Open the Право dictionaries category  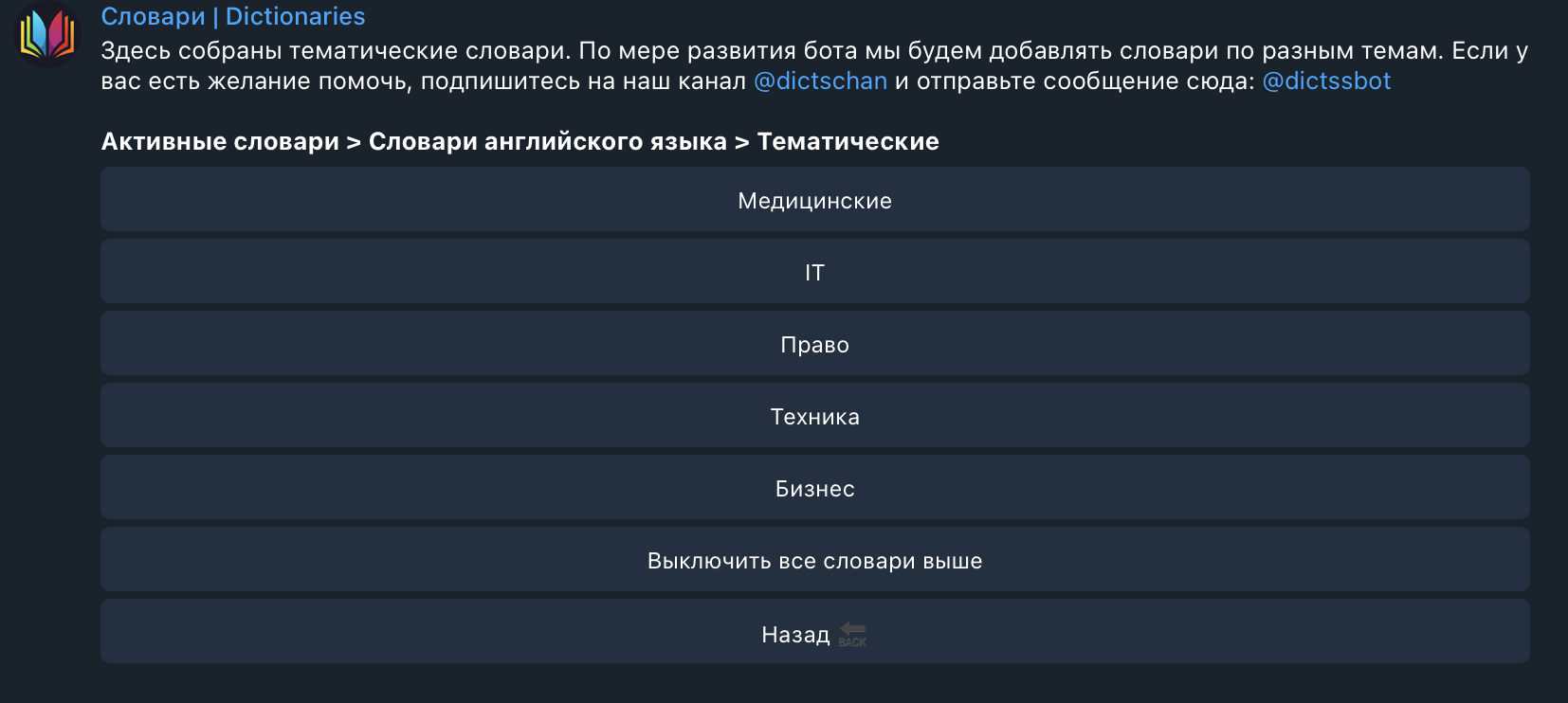click(814, 344)
